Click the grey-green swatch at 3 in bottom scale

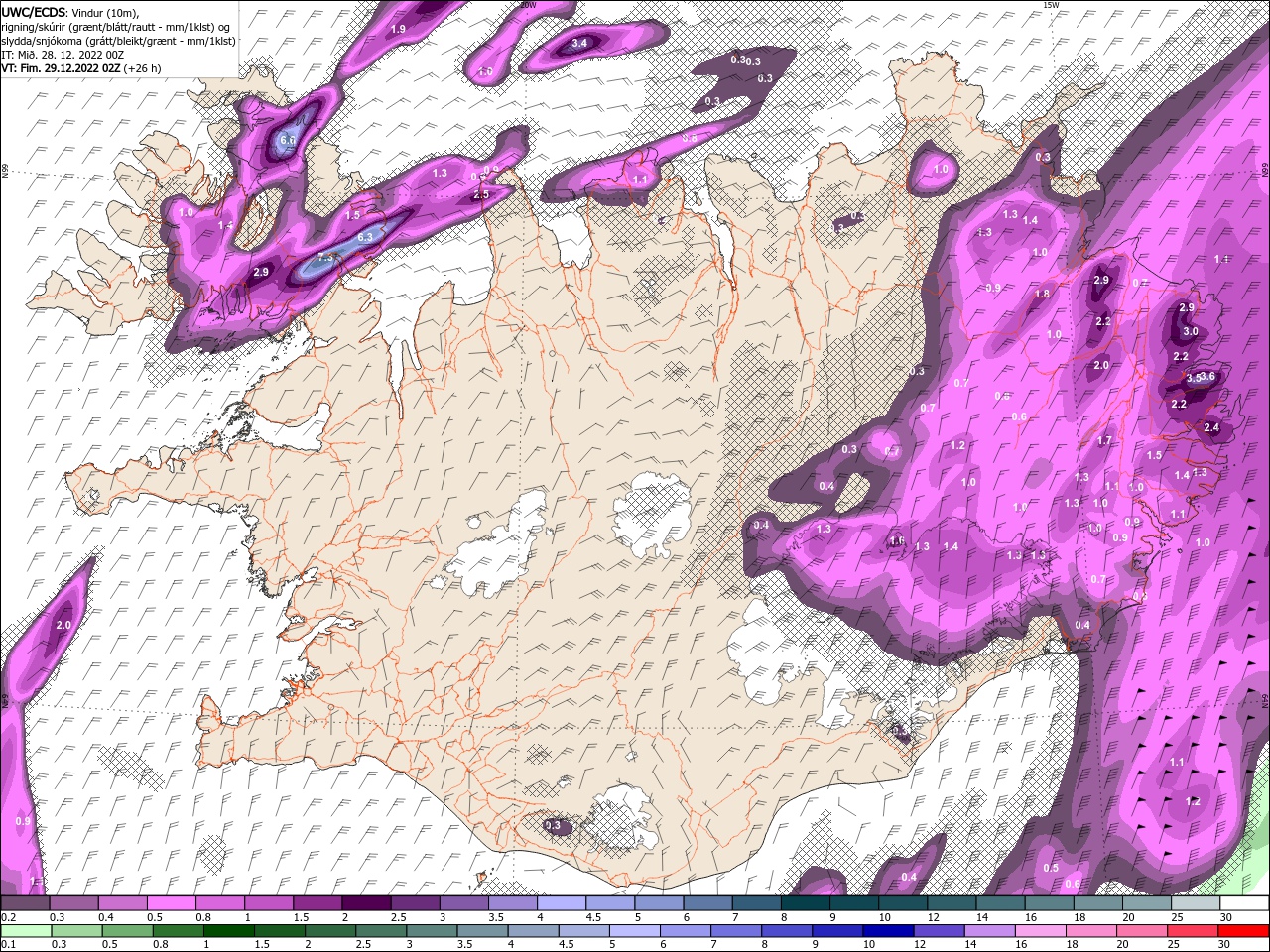click(x=431, y=931)
